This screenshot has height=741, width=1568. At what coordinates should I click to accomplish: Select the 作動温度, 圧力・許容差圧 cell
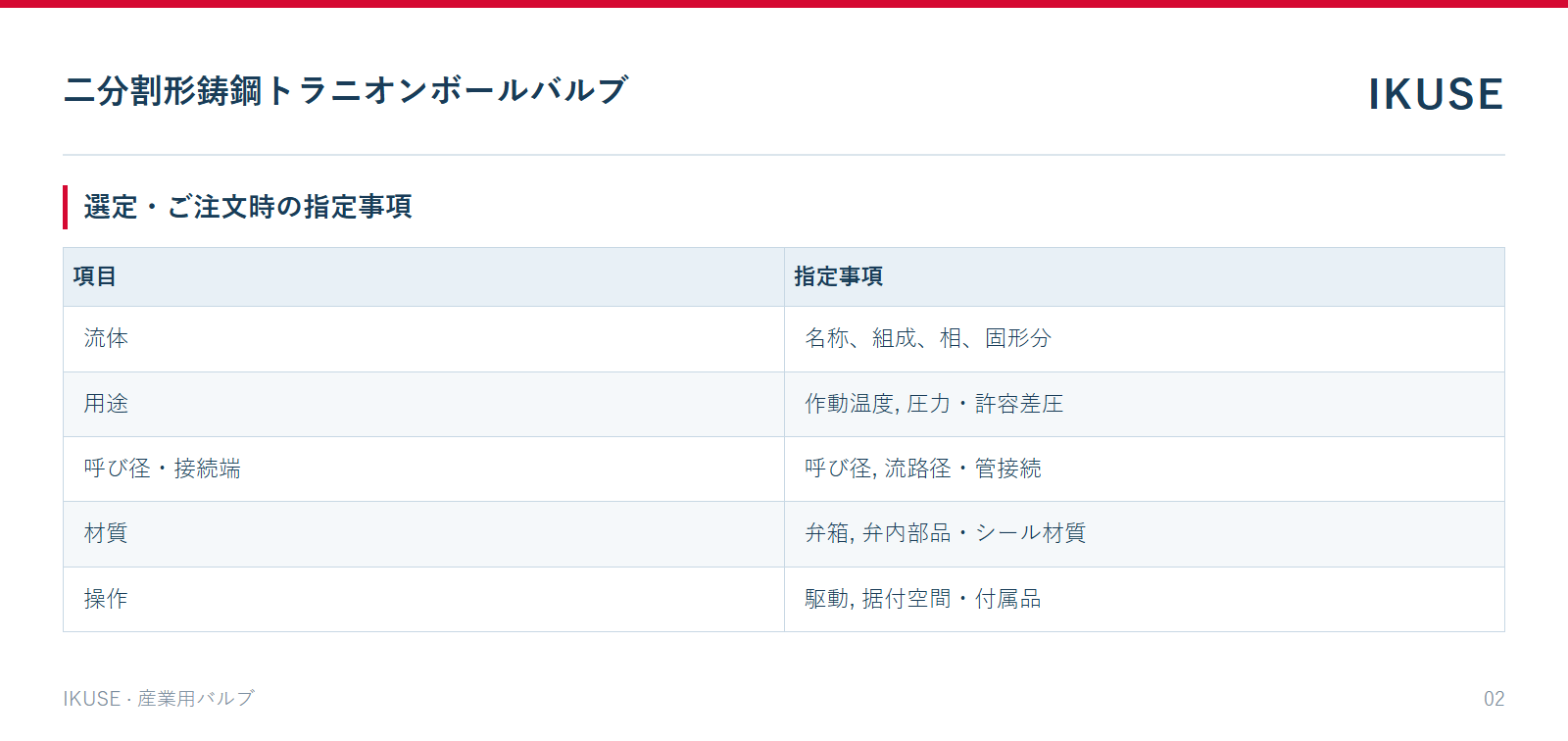click(1145, 404)
